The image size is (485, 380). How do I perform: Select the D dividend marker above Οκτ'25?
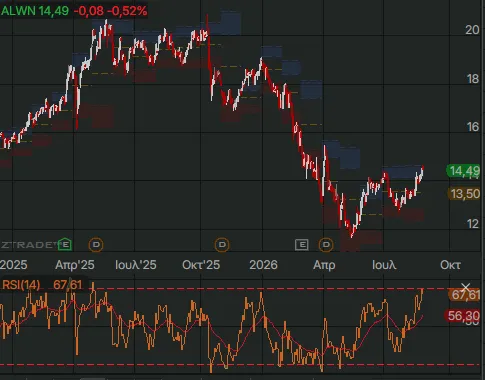[222, 245]
